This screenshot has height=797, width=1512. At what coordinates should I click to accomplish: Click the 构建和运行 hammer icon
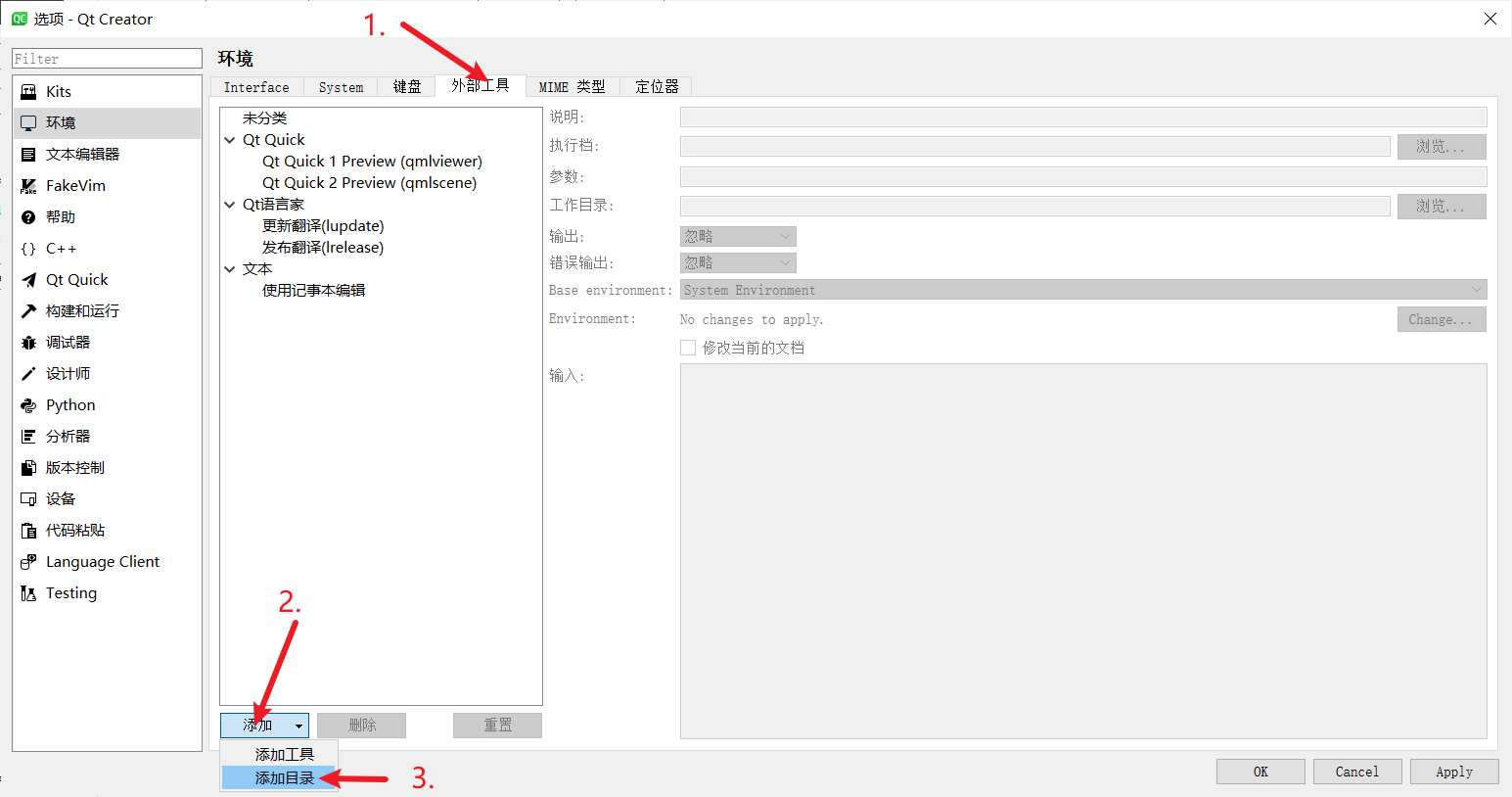[28, 311]
